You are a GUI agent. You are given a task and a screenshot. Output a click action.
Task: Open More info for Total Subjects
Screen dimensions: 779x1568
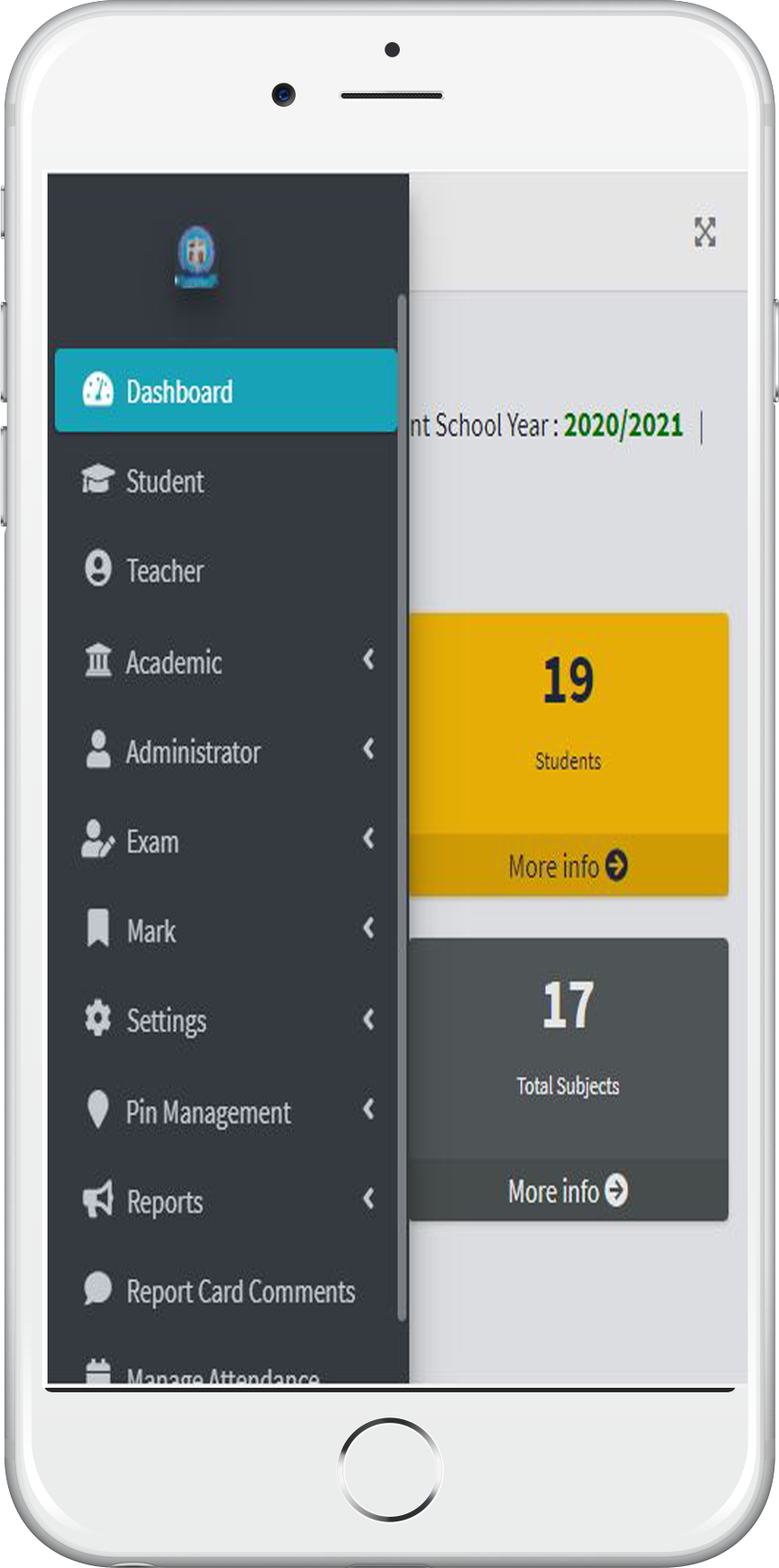coord(567,1191)
